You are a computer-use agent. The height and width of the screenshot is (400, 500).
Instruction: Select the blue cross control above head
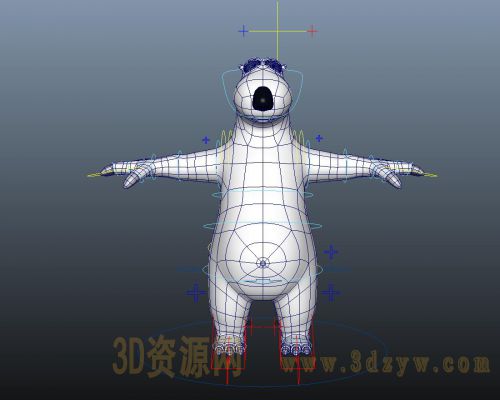[x=243, y=31]
